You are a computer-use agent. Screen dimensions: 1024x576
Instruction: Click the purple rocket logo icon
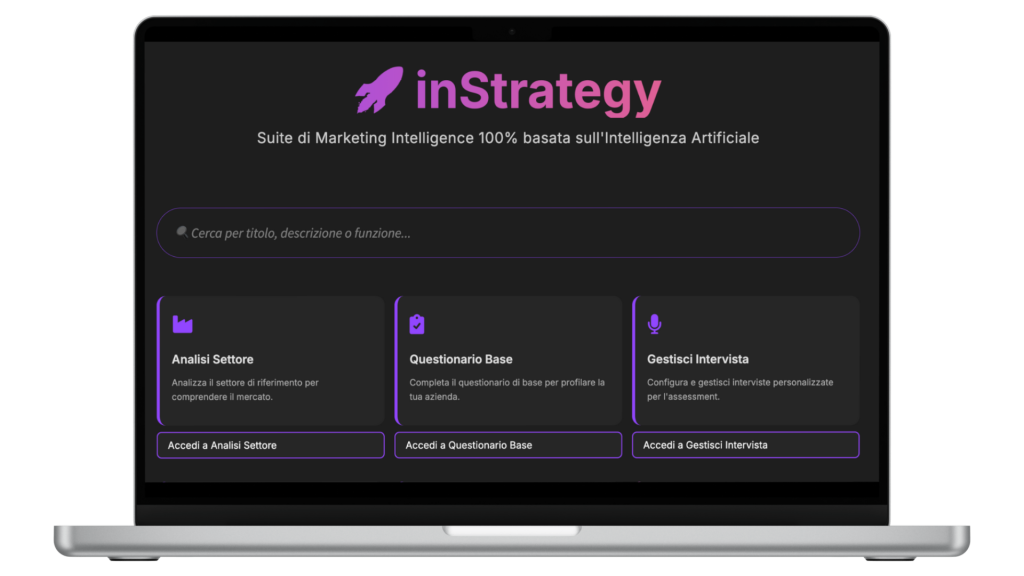(380, 90)
